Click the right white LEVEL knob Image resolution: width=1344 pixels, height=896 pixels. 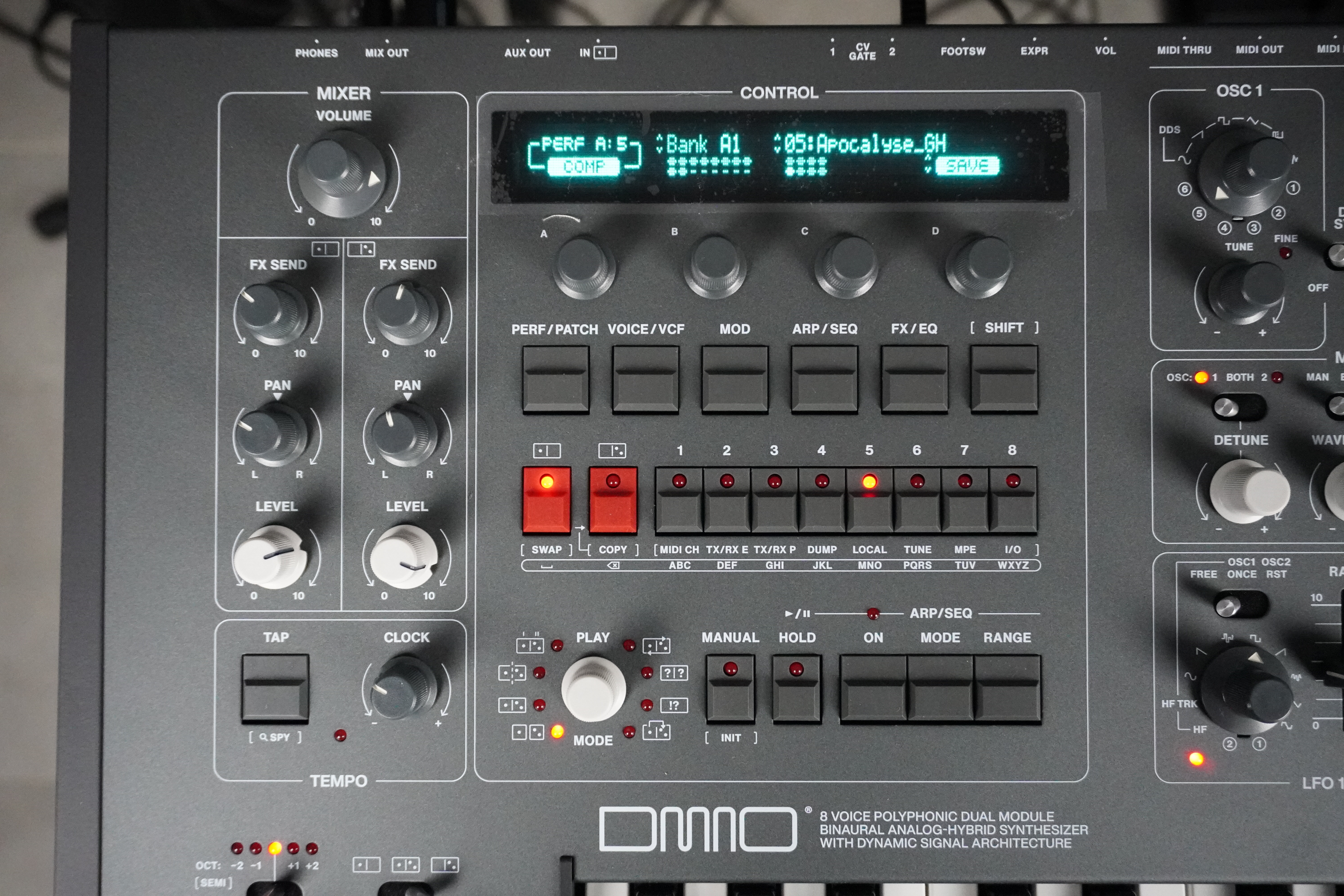tap(403, 557)
